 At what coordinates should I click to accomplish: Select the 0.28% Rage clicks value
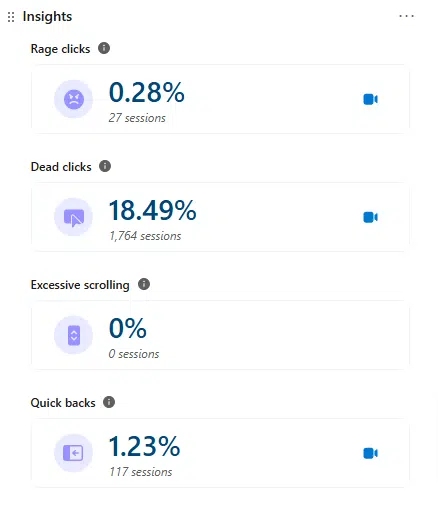tap(147, 92)
